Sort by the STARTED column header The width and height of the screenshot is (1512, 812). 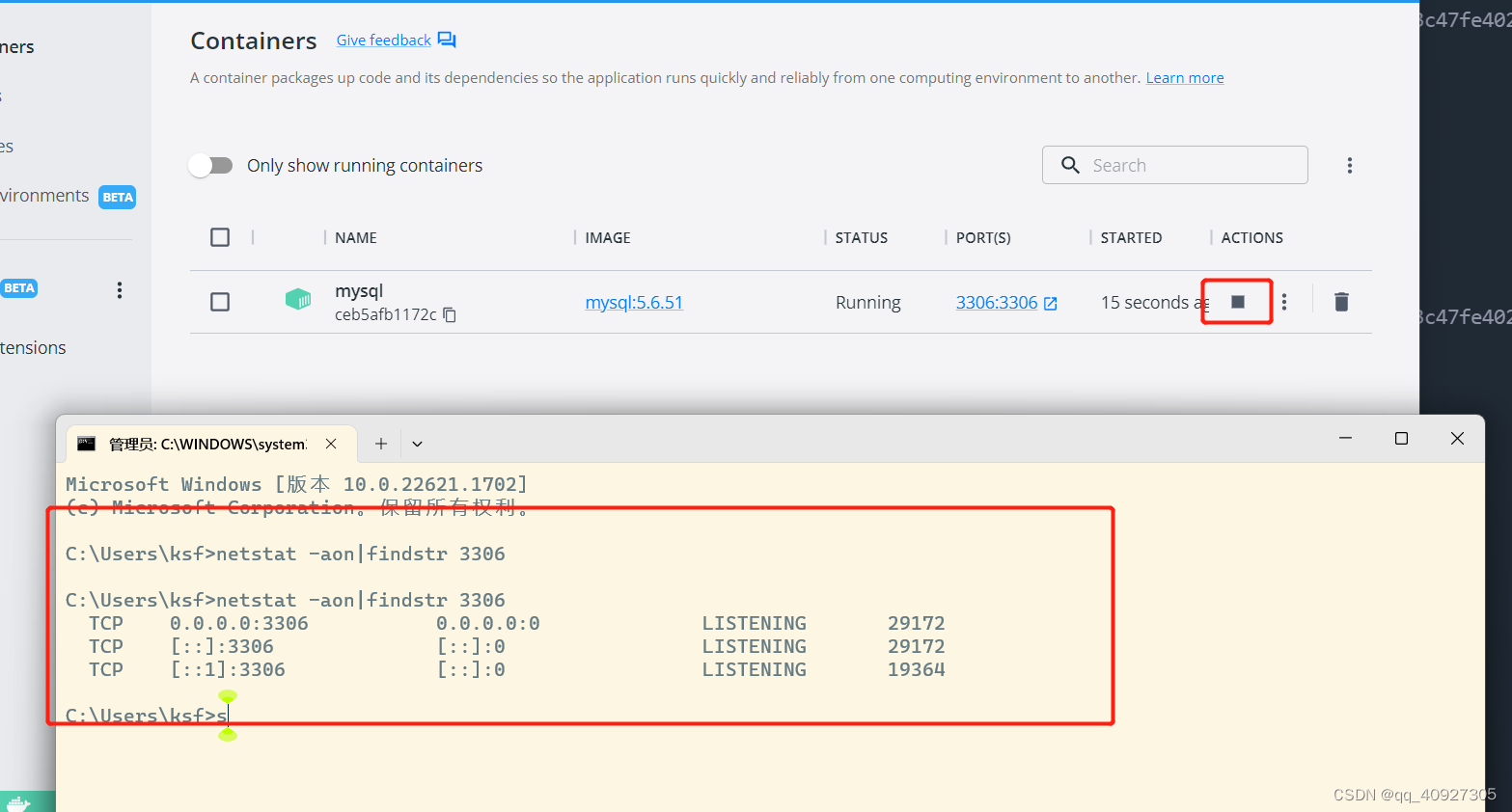coord(1131,237)
